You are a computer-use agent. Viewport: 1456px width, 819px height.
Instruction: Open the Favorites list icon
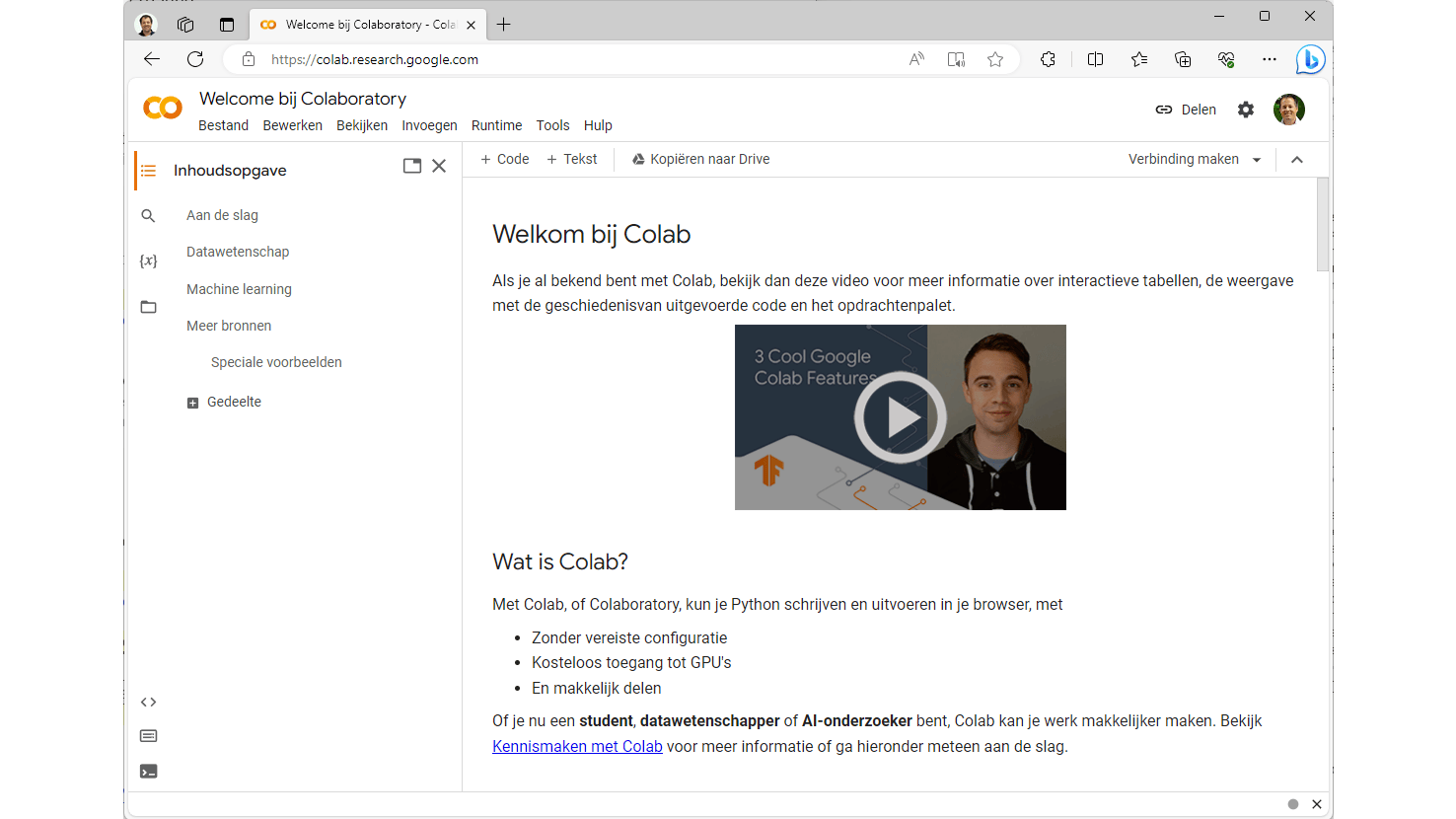click(1139, 59)
